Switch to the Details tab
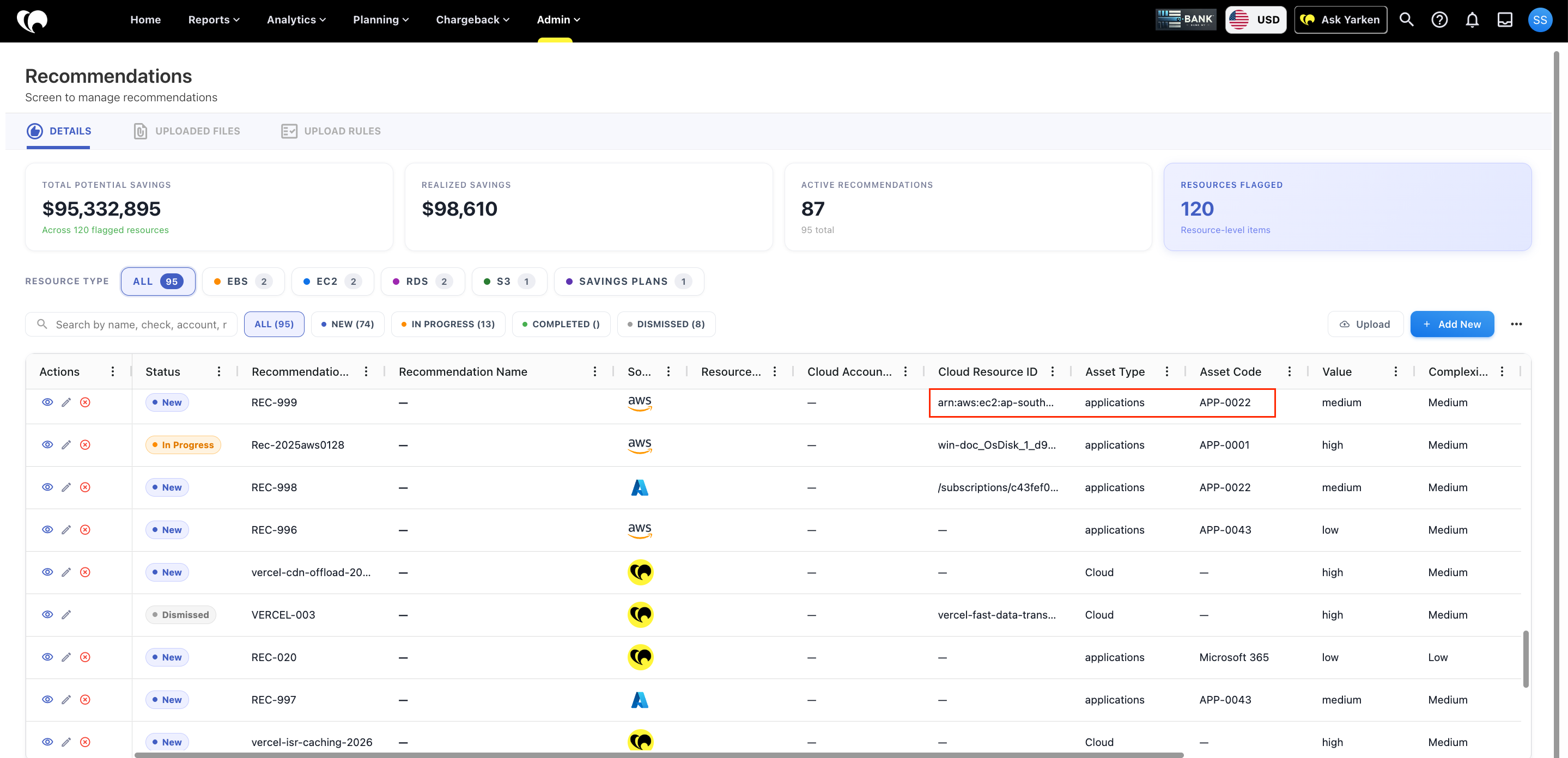 (59, 131)
